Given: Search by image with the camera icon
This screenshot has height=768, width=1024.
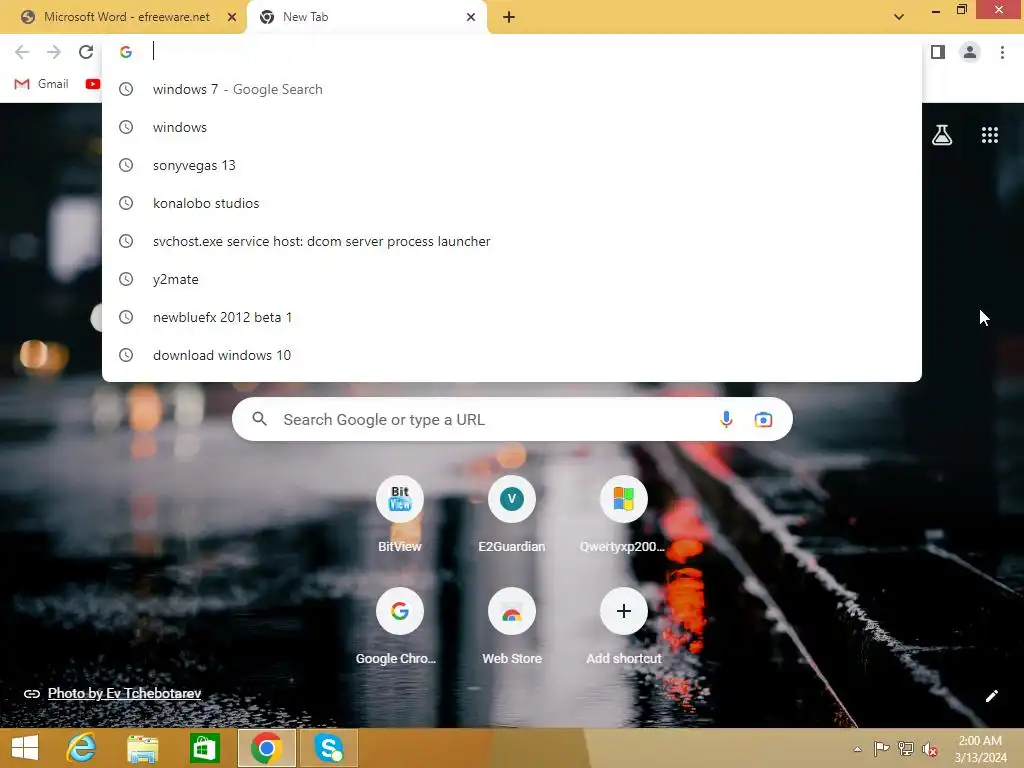Looking at the screenshot, I should [x=763, y=419].
